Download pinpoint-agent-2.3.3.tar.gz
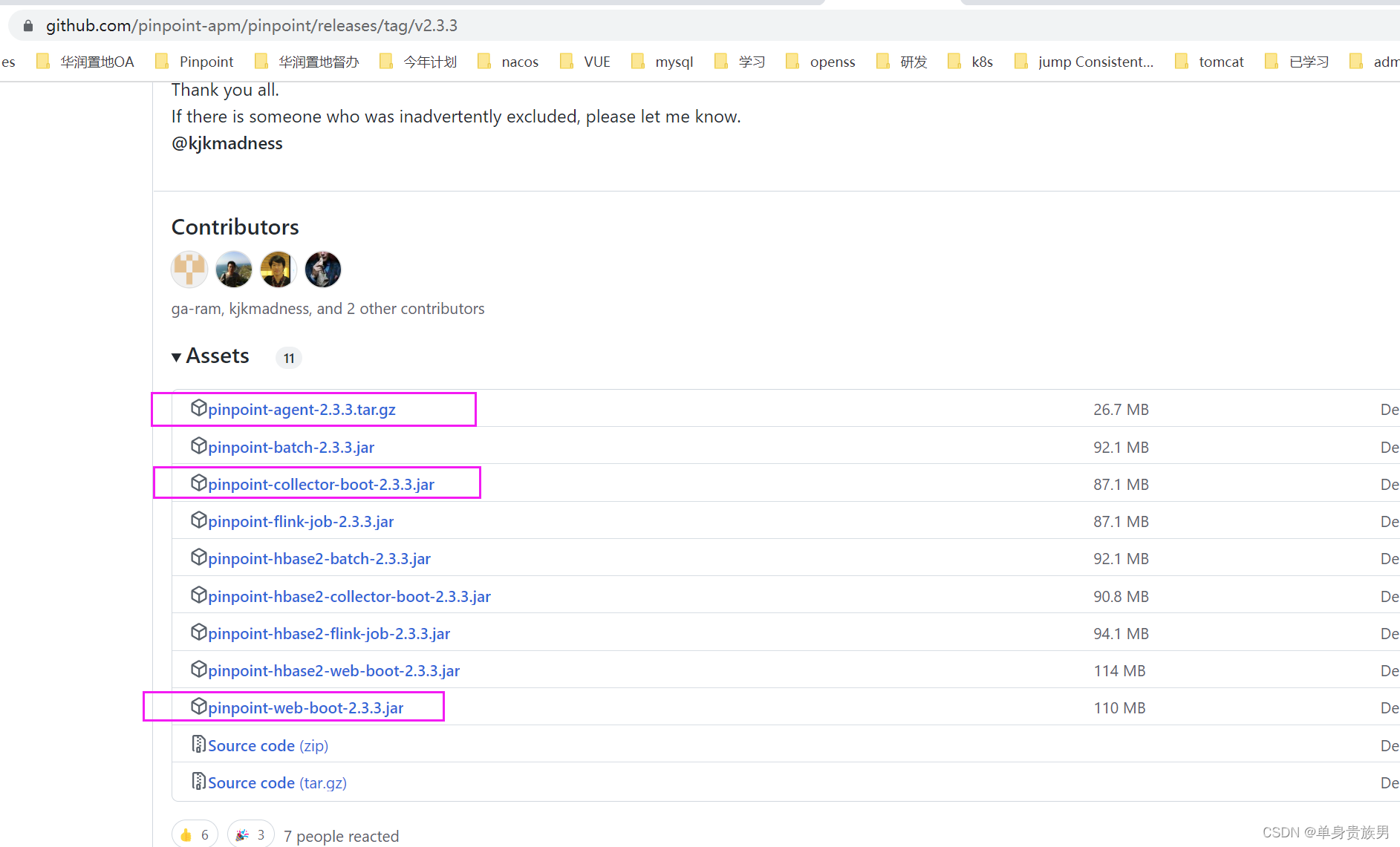The width and height of the screenshot is (1400, 847). tap(302, 410)
